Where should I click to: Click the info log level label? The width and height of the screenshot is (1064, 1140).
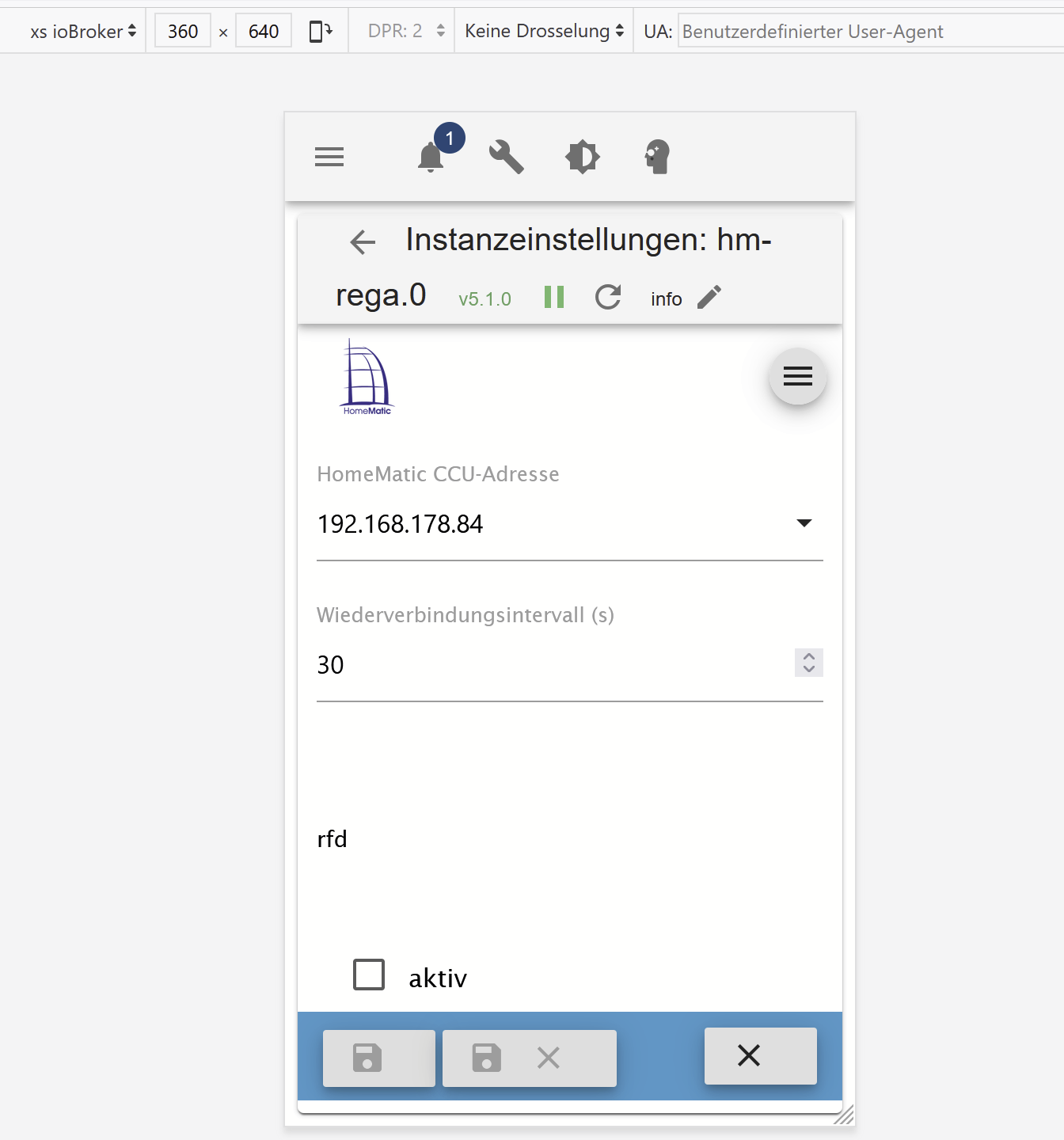(667, 298)
